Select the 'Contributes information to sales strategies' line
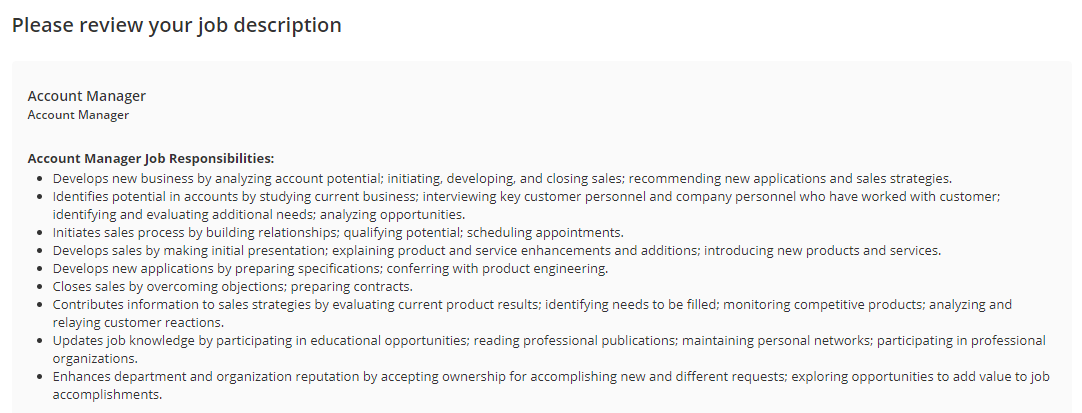Image resolution: width=1082 pixels, height=413 pixels. pos(532,304)
